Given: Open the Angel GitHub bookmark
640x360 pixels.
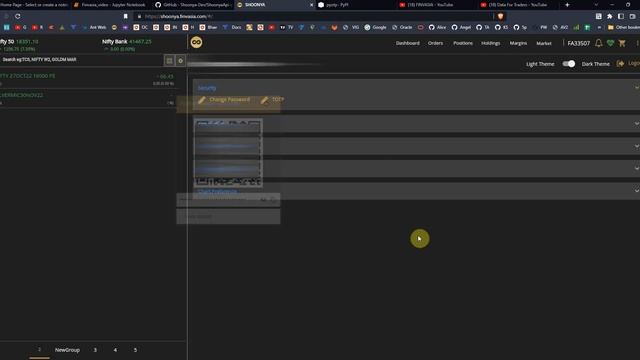Looking at the screenshot, I should point(461,27).
